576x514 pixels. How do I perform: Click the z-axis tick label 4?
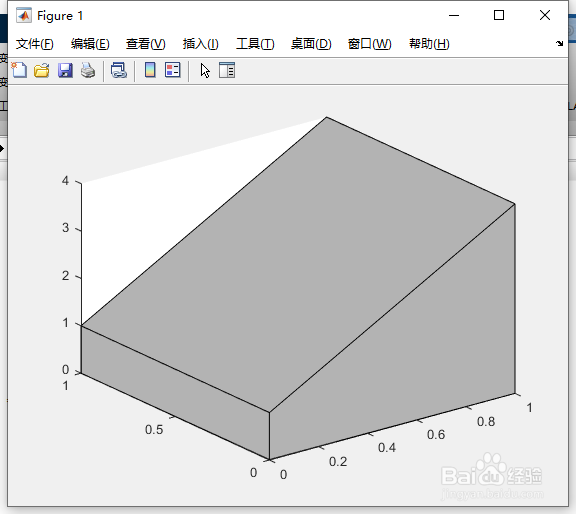65,180
